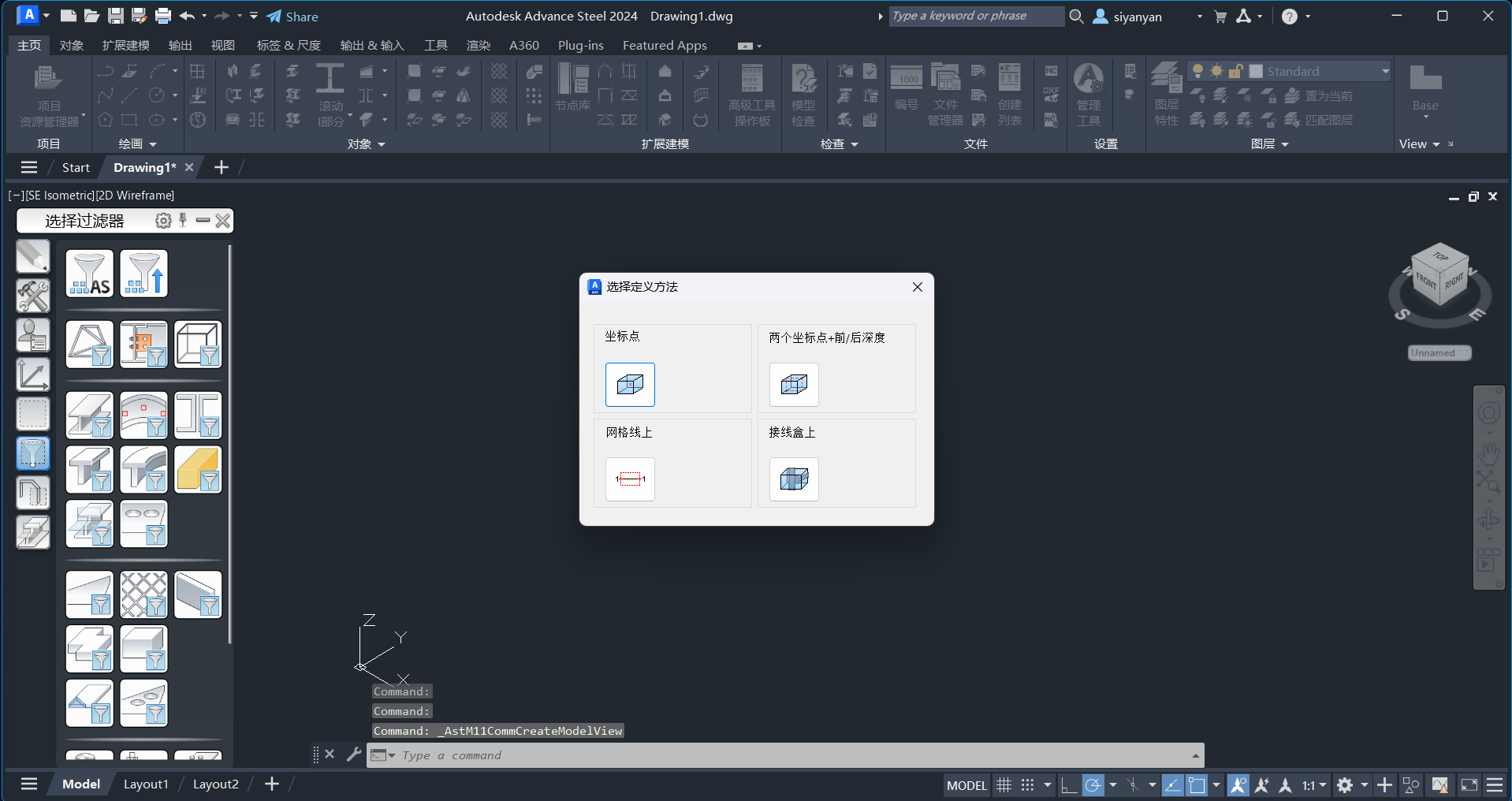
Task: Click the keyword search field
Action: point(976,16)
